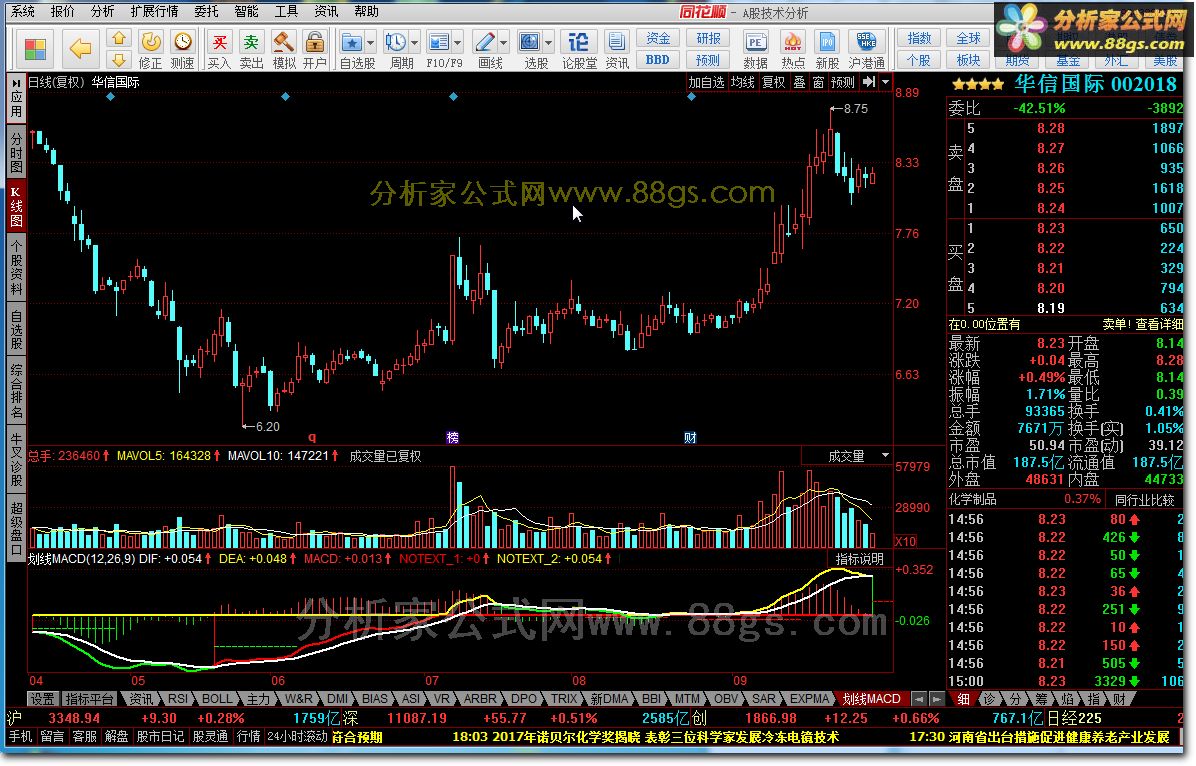1196x766 pixels.
Task: Expand the 选股 dropdown arrow
Action: (x=548, y=43)
